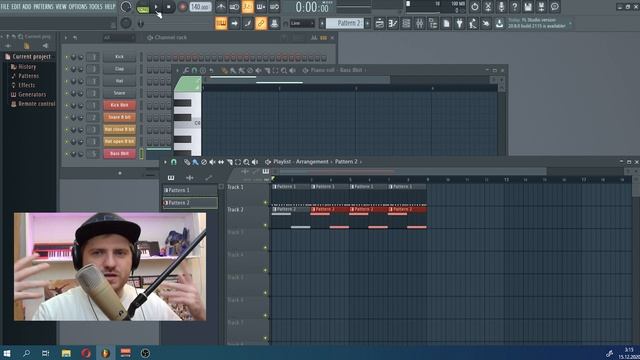Click the red Kick 8bit channel button
Screen dimensions: 640x360
119,105
